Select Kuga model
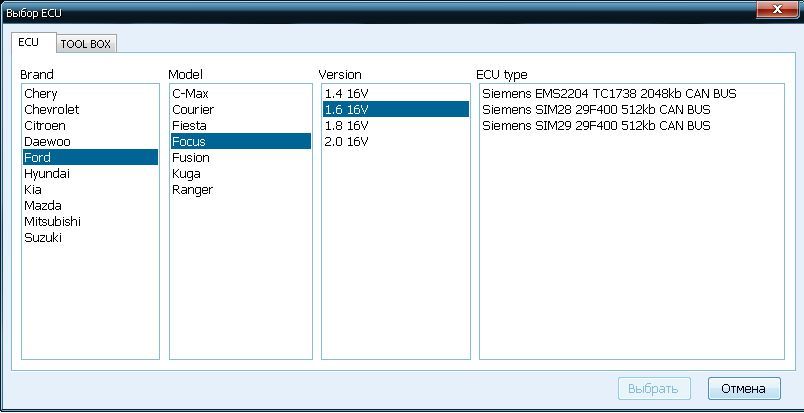 [x=241, y=173]
